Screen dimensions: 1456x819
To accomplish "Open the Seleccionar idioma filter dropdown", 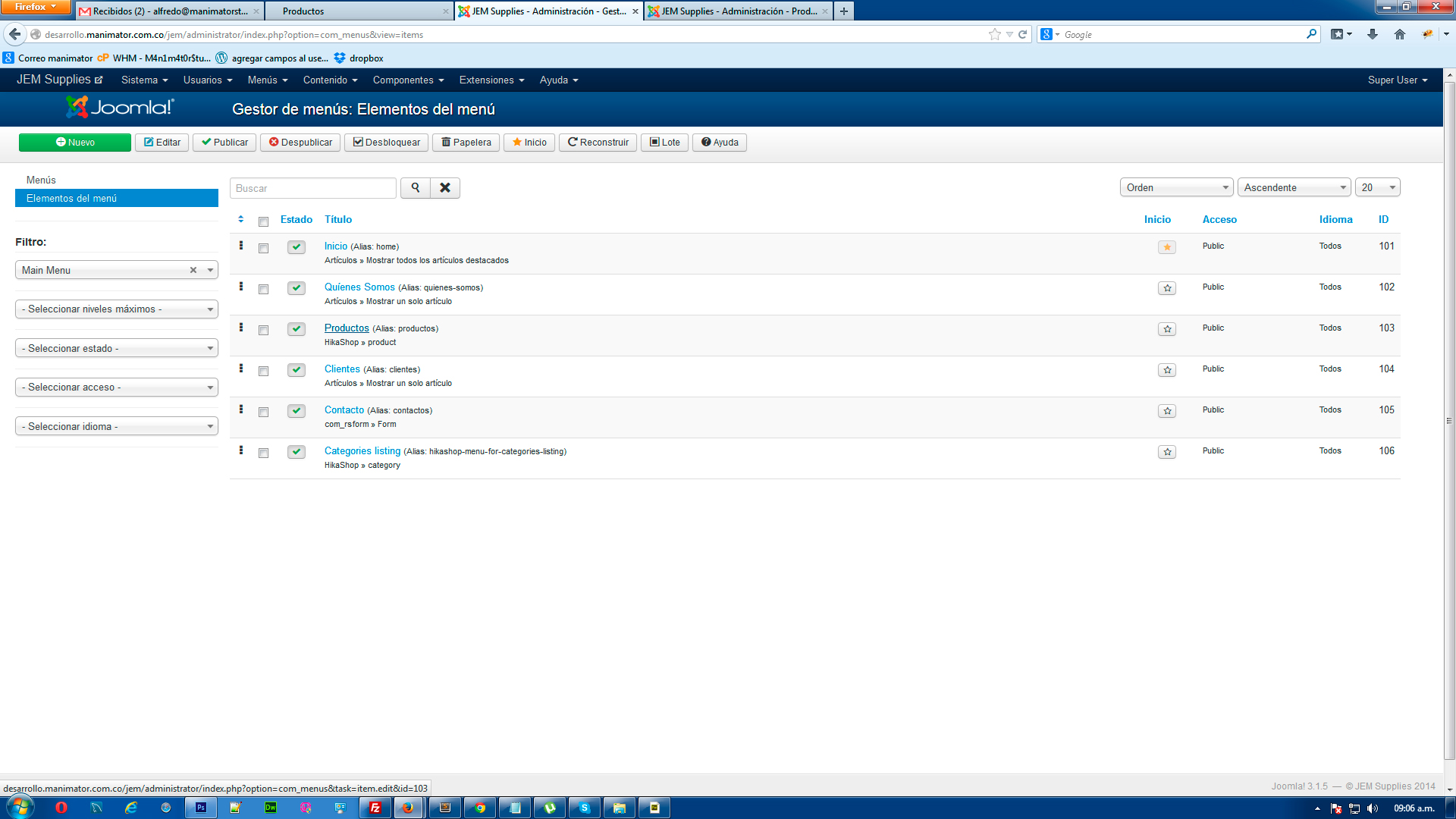I will click(x=117, y=426).
